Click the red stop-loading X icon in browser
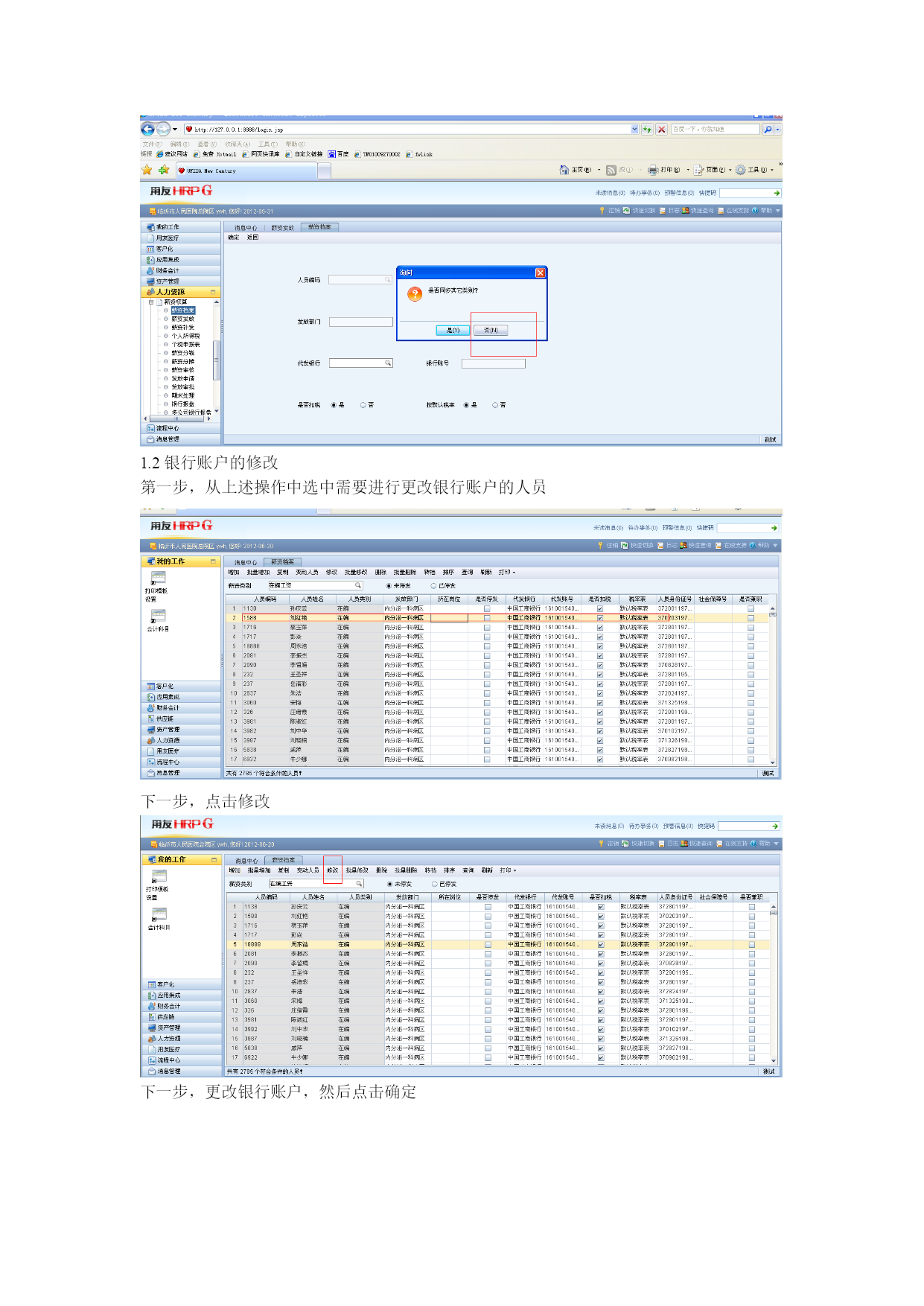 coord(661,130)
